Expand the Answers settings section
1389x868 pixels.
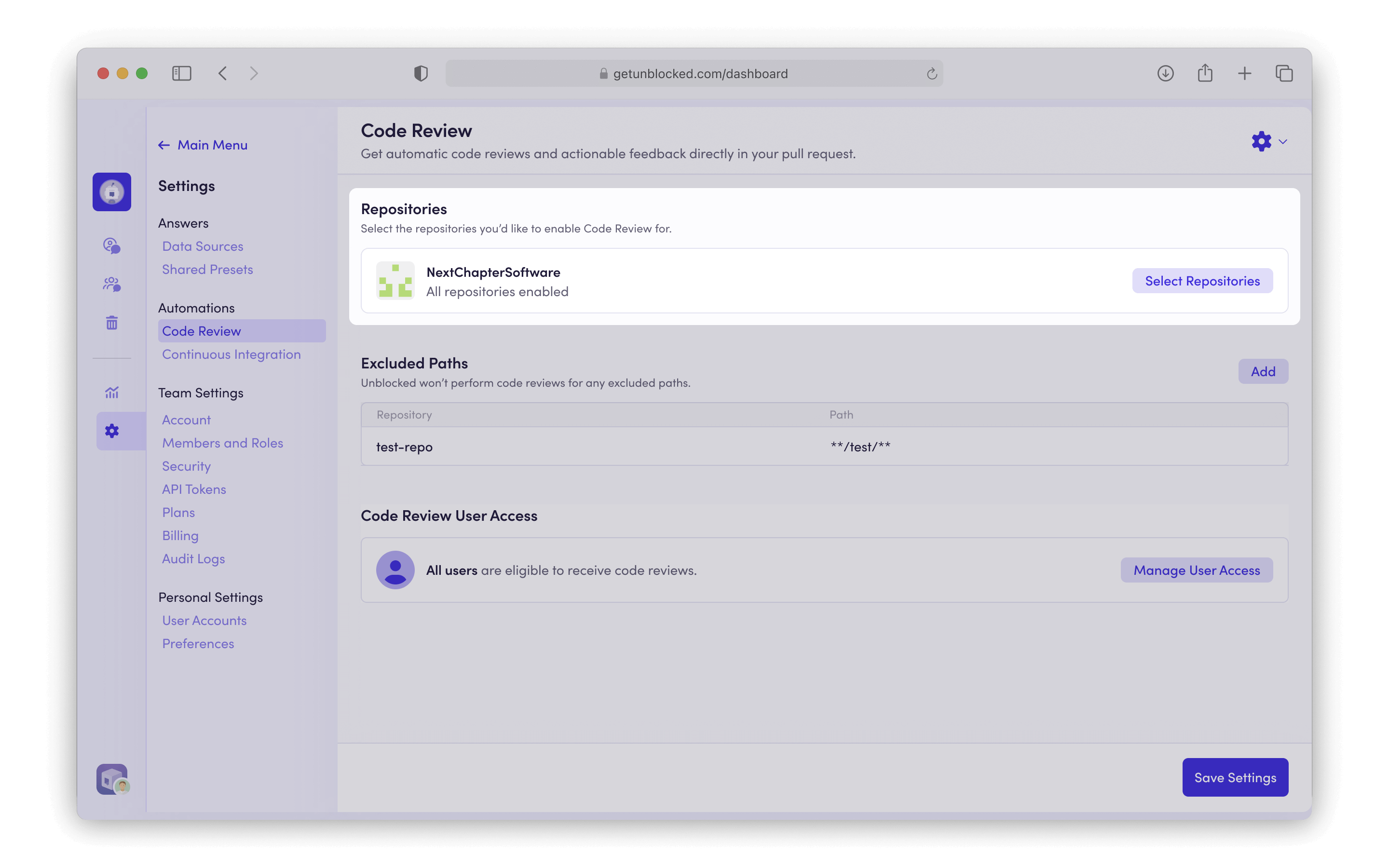pyautogui.click(x=183, y=223)
